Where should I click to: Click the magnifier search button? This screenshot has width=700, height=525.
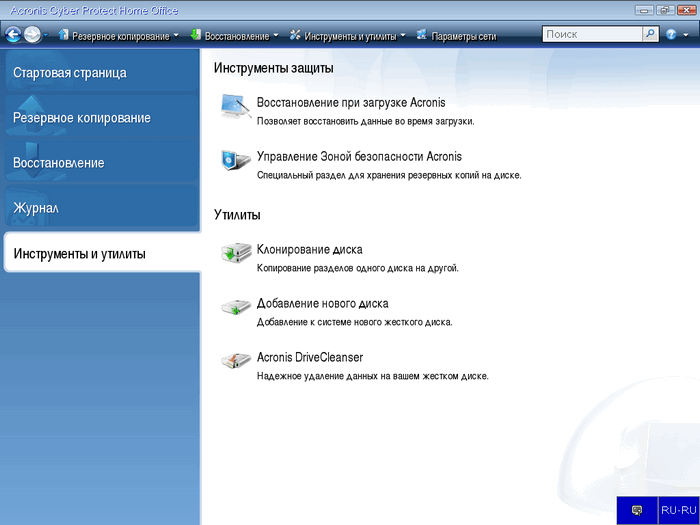[650, 34]
